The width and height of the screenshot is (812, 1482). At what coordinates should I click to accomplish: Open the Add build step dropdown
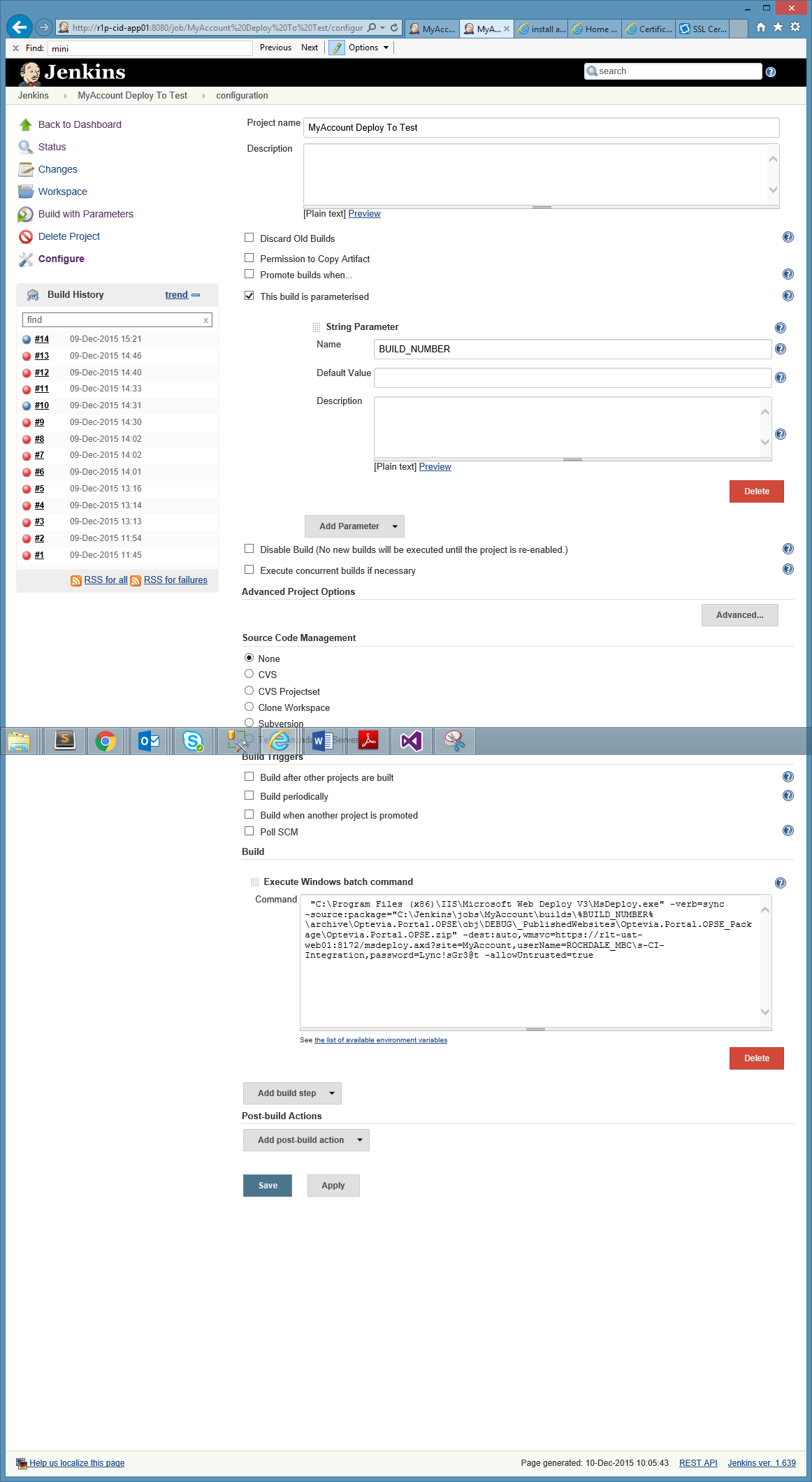(292, 1093)
